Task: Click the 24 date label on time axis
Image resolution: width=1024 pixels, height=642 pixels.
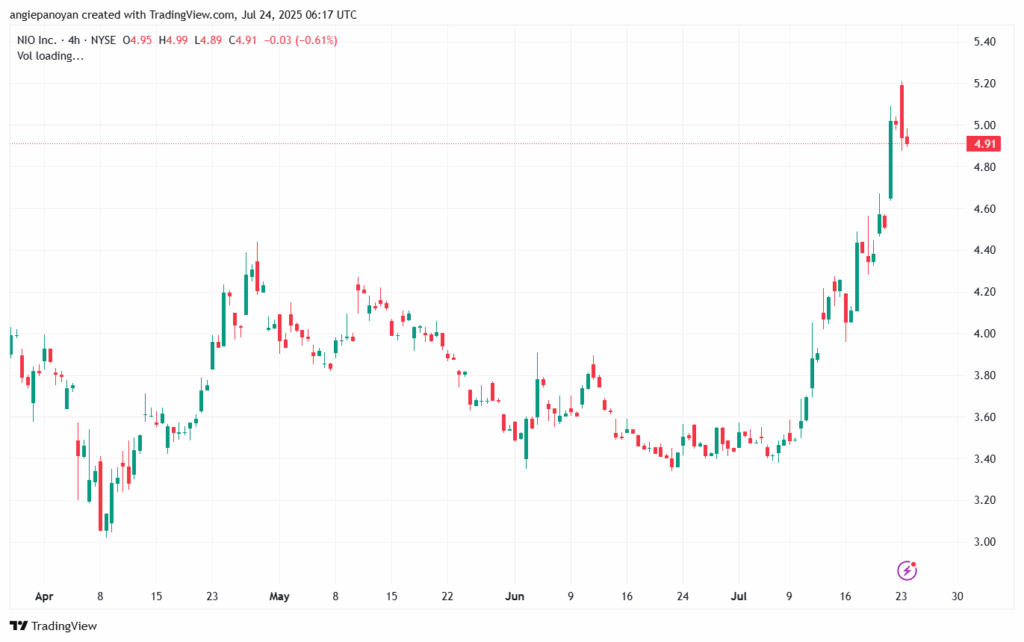Action: point(682,596)
